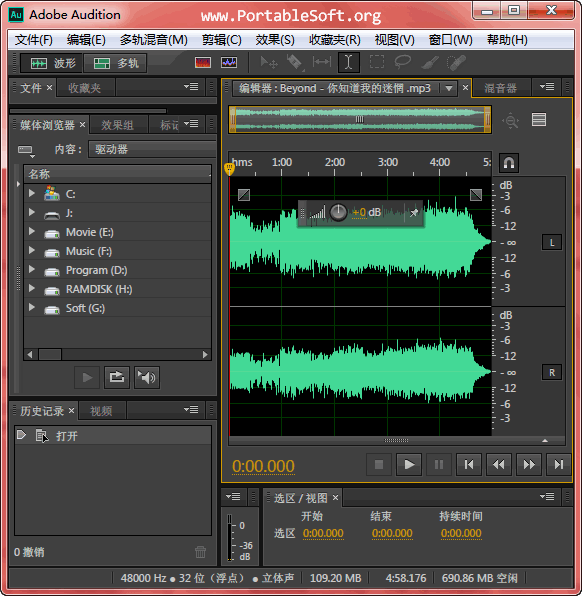
Task: Select the Razor tool
Action: pyautogui.click(x=295, y=62)
